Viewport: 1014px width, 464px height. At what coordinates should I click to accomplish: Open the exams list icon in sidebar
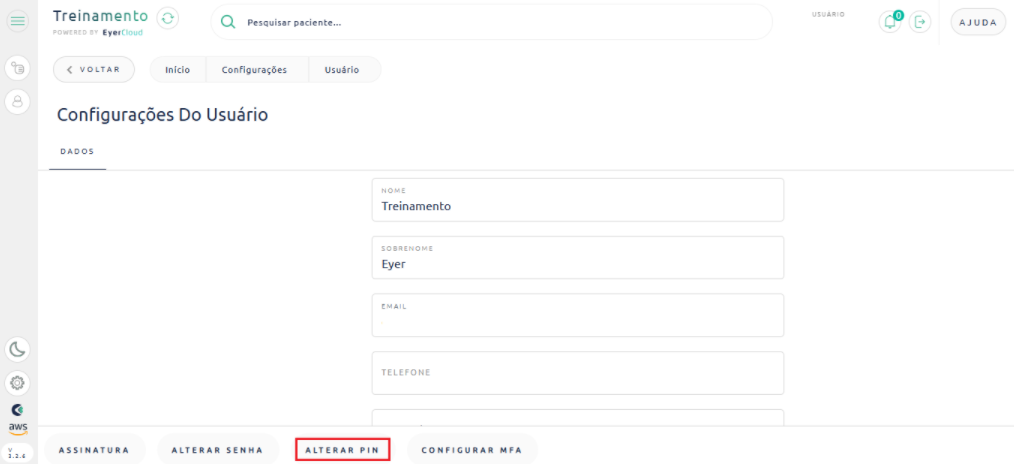pos(18,69)
